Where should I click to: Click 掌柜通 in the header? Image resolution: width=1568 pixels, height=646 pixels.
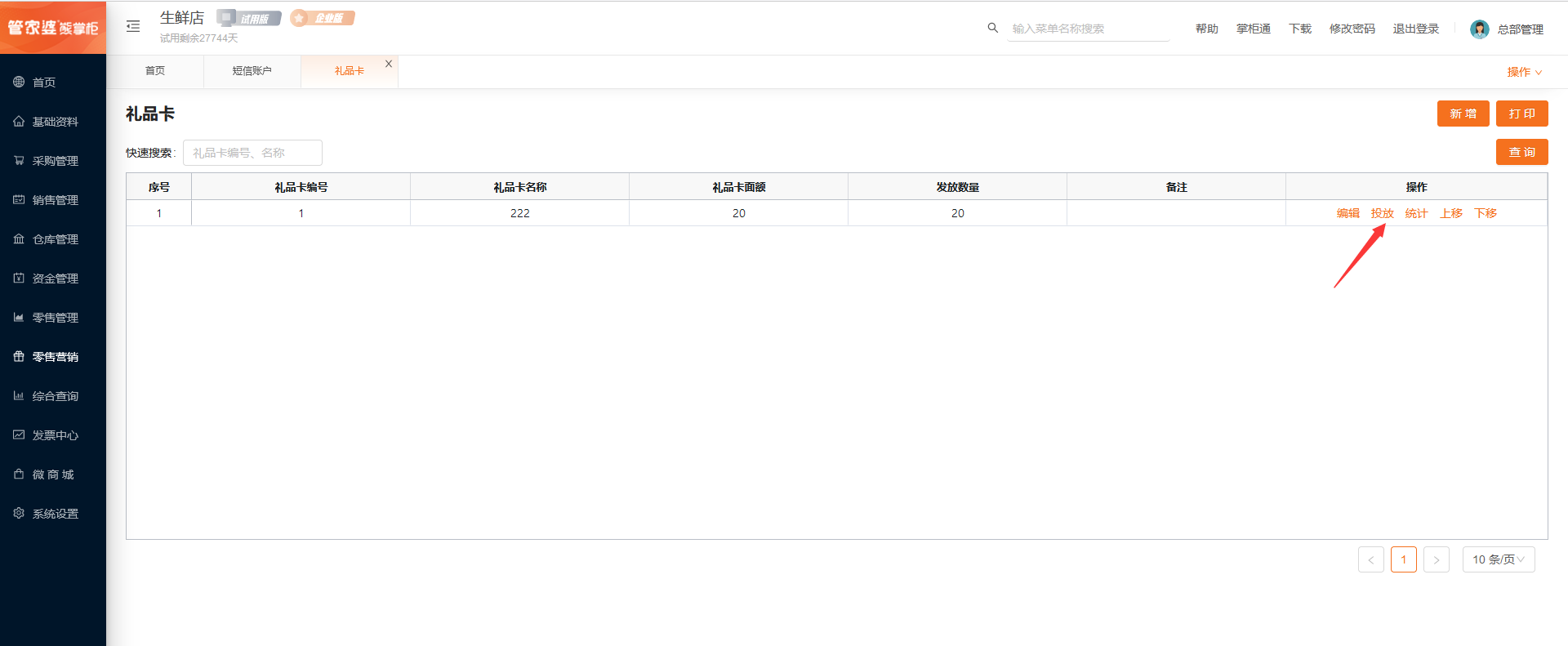pos(1254,29)
